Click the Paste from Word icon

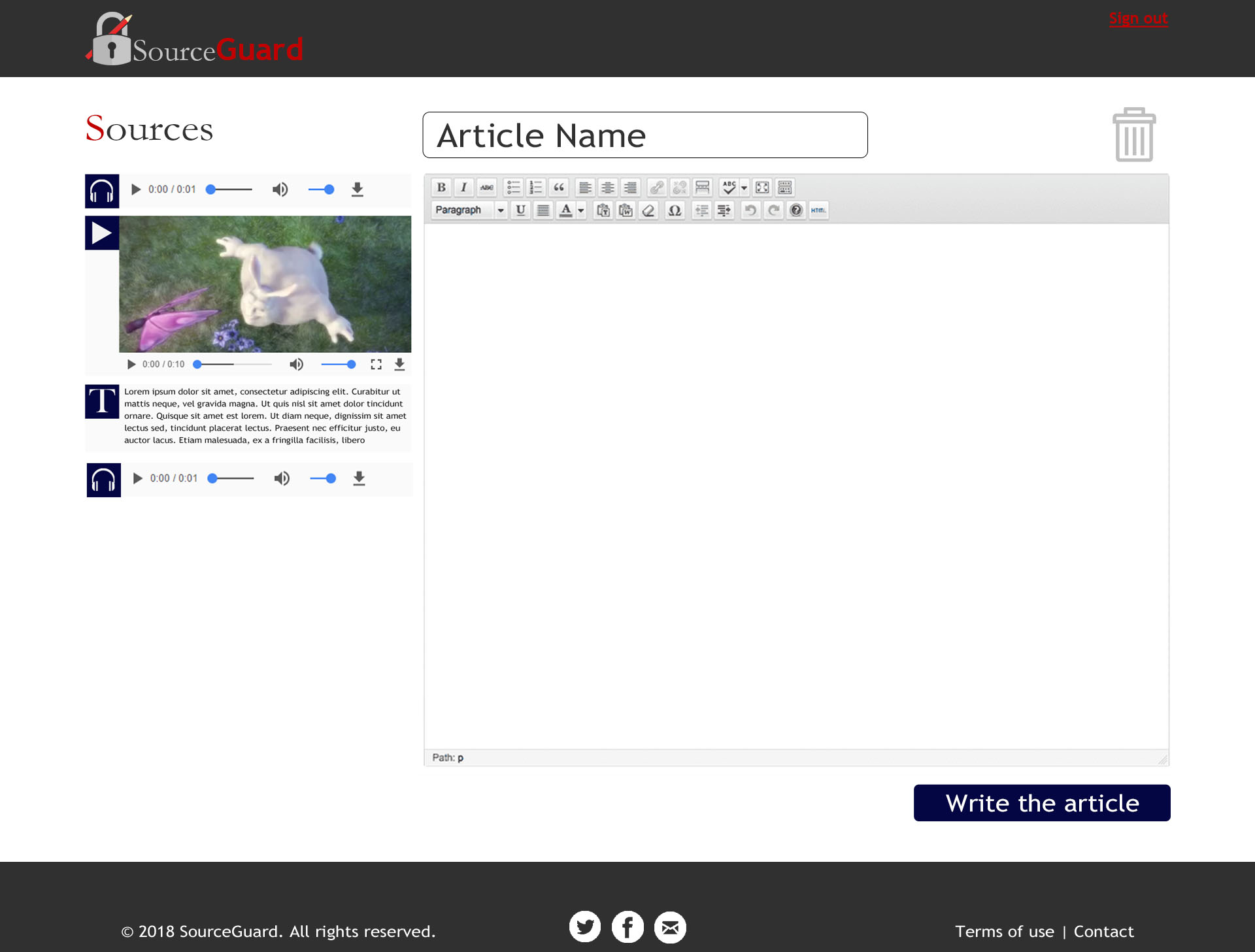(x=625, y=210)
